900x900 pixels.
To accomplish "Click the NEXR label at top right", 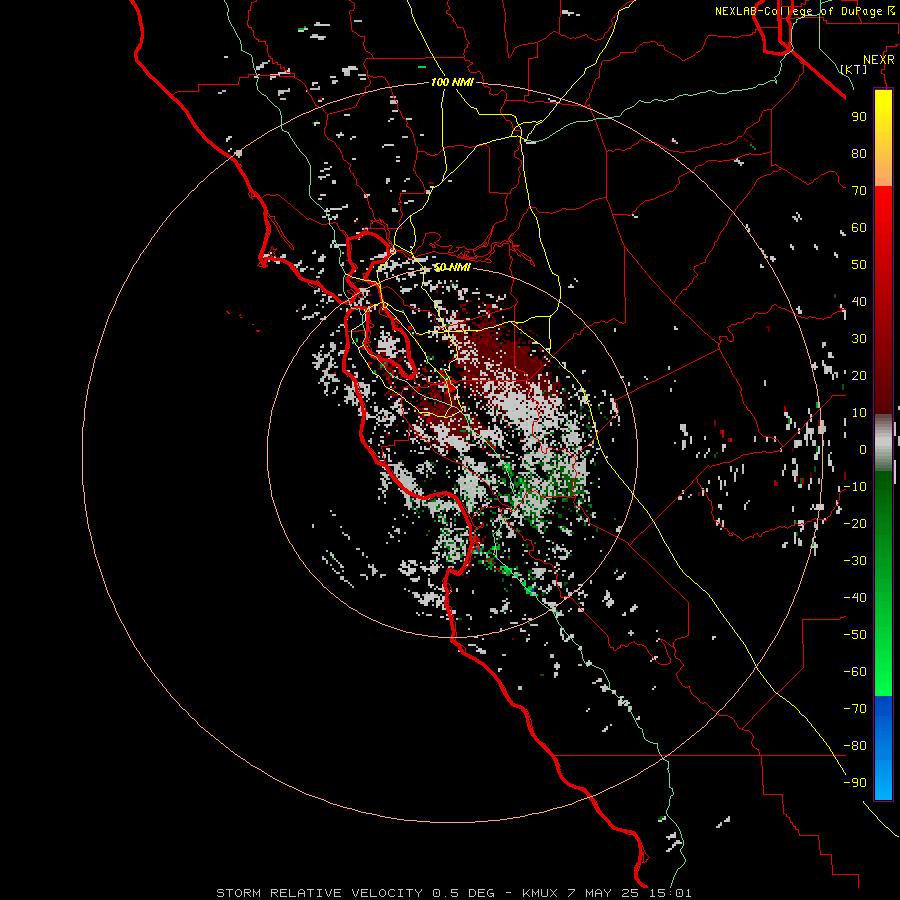I will click(x=878, y=60).
